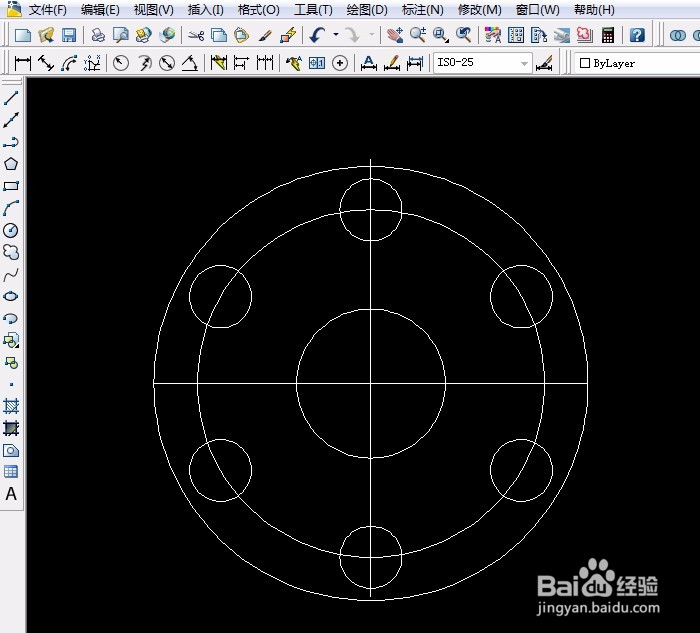
Task: Open the QuickCalc calculator icon
Action: (608, 35)
